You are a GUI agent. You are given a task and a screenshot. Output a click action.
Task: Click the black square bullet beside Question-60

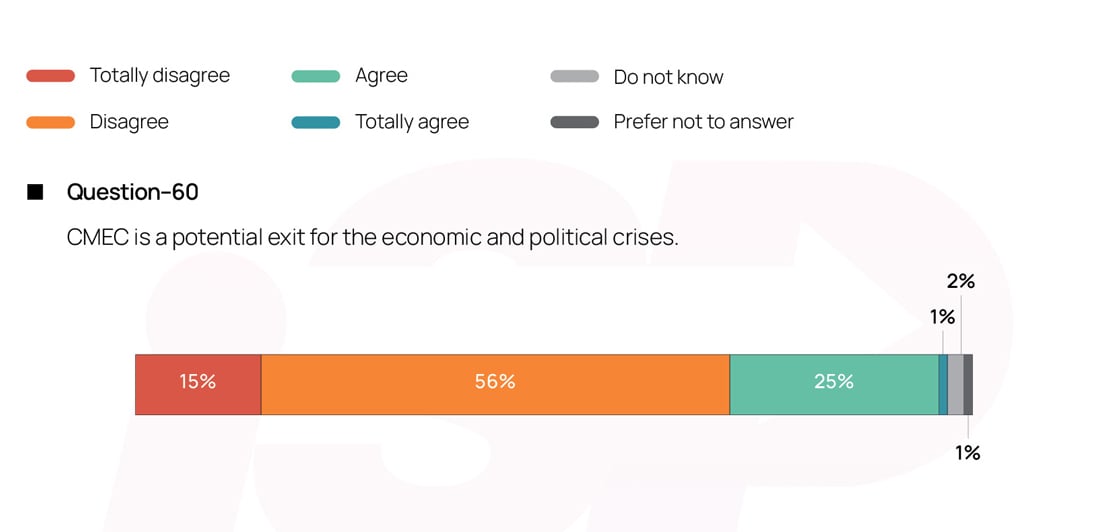click(35, 192)
